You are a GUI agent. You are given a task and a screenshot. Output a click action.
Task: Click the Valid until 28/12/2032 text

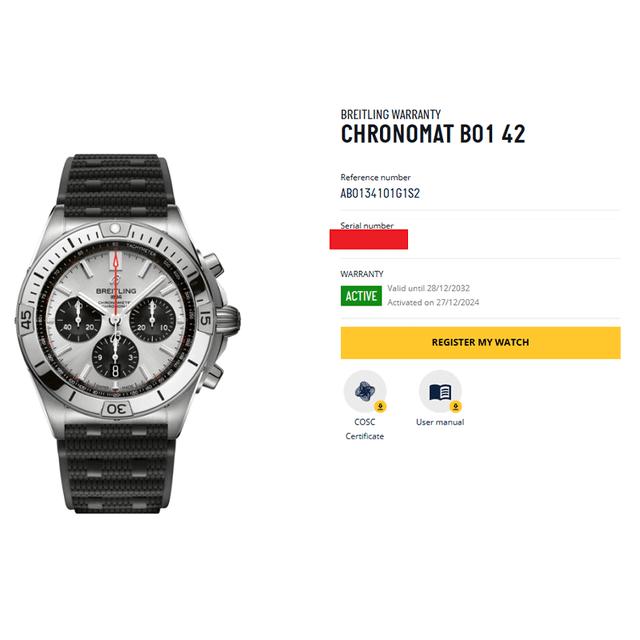(x=428, y=288)
